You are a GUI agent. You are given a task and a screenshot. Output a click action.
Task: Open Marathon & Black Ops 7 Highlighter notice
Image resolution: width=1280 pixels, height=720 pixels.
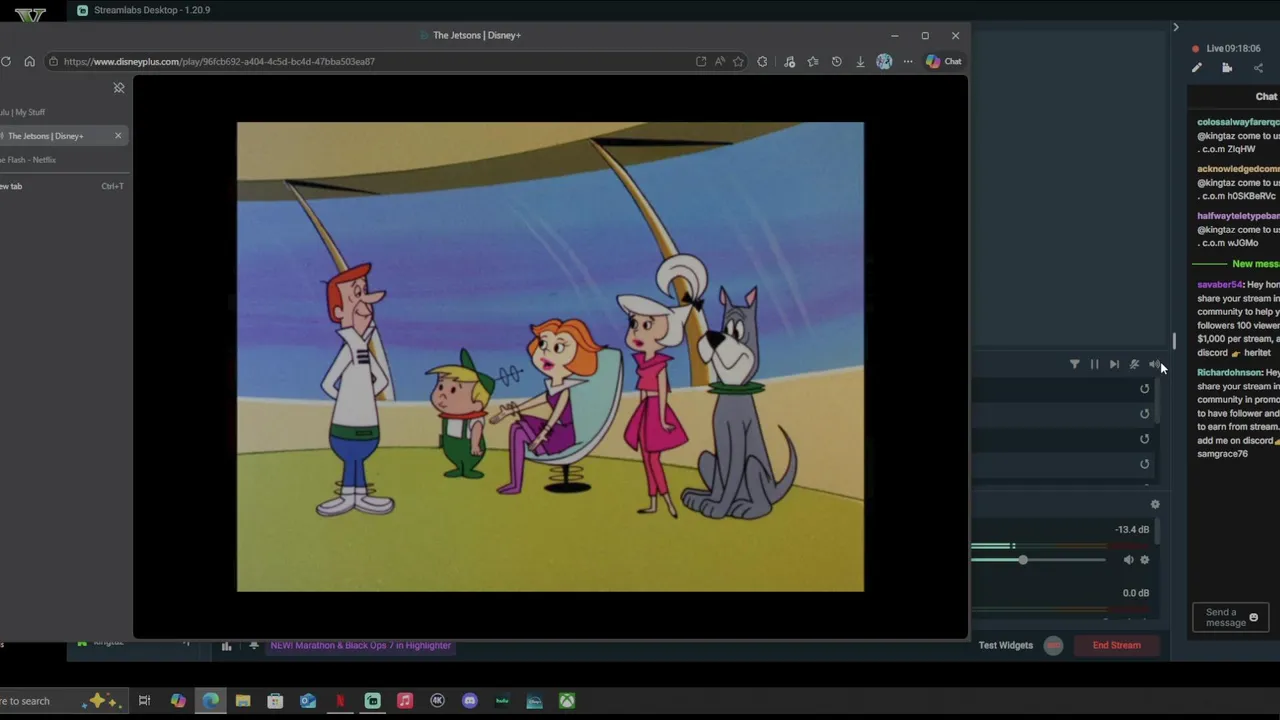[x=361, y=646]
